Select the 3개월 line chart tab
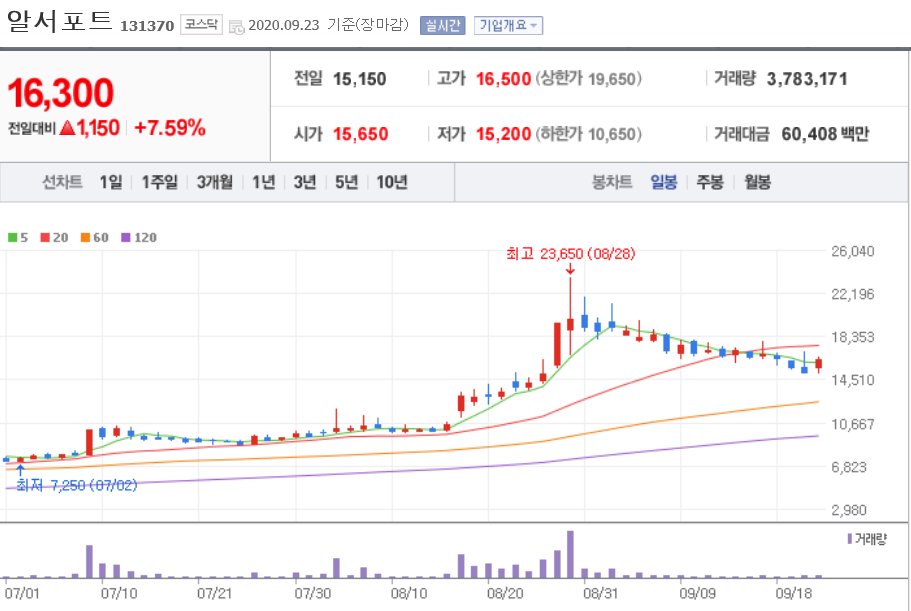 tap(214, 182)
